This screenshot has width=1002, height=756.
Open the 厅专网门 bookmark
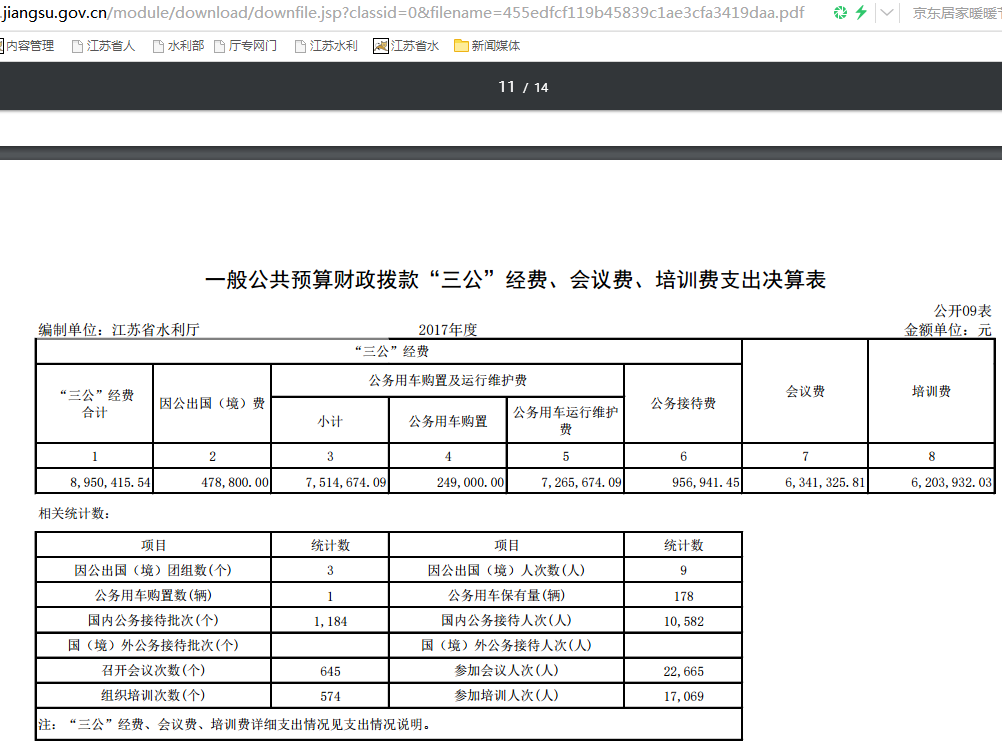tap(245, 46)
